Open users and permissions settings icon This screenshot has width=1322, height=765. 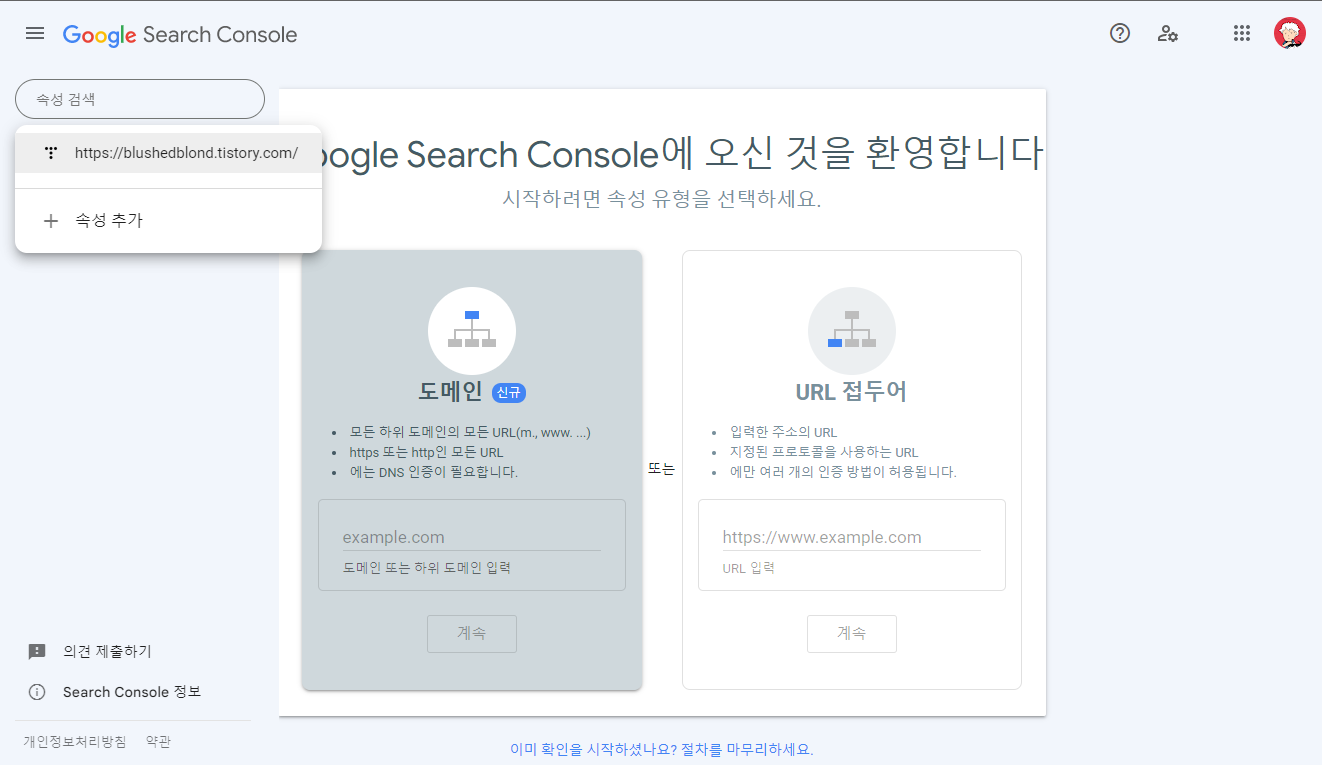(x=1167, y=33)
